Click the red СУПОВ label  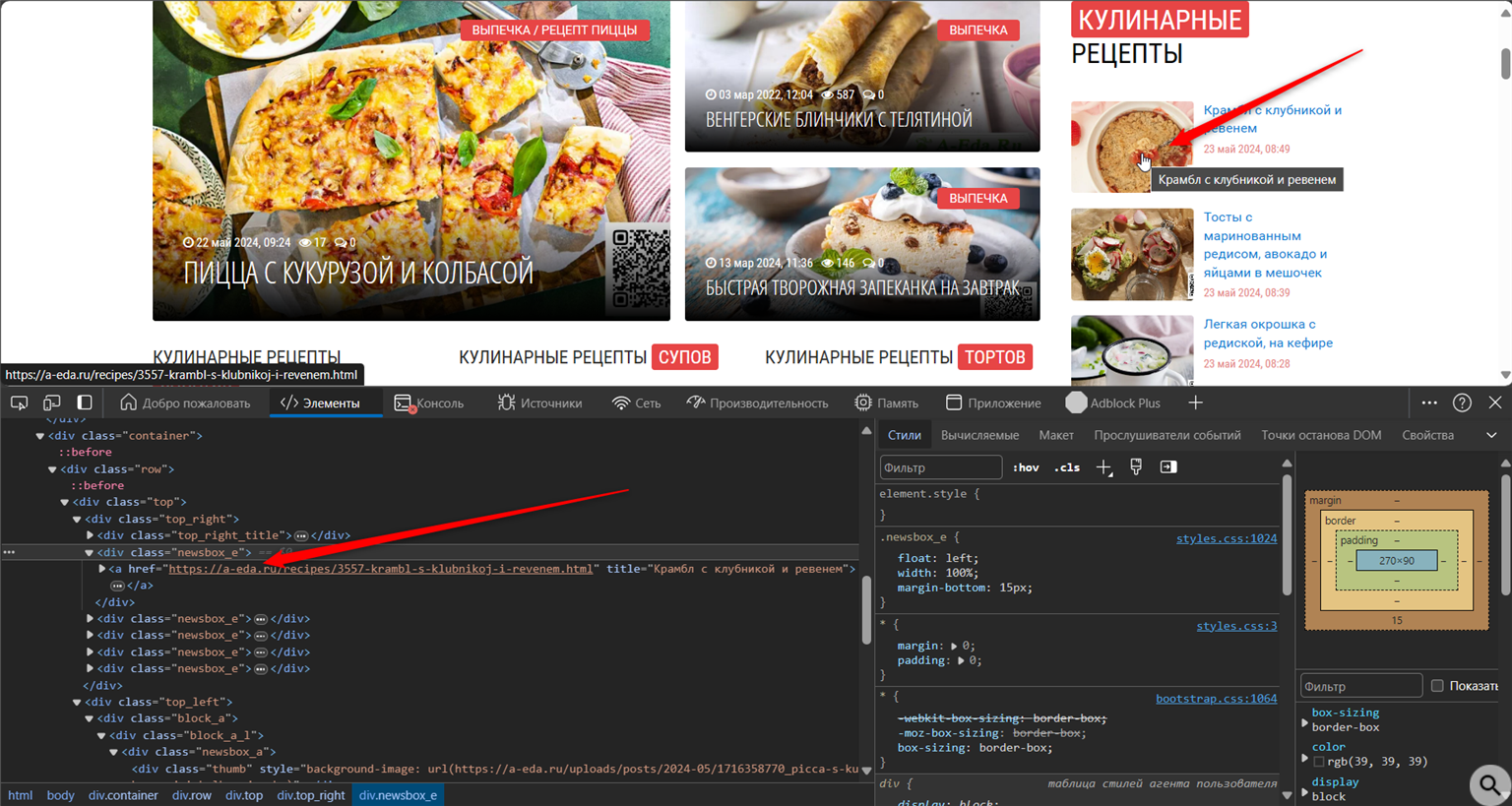point(685,357)
